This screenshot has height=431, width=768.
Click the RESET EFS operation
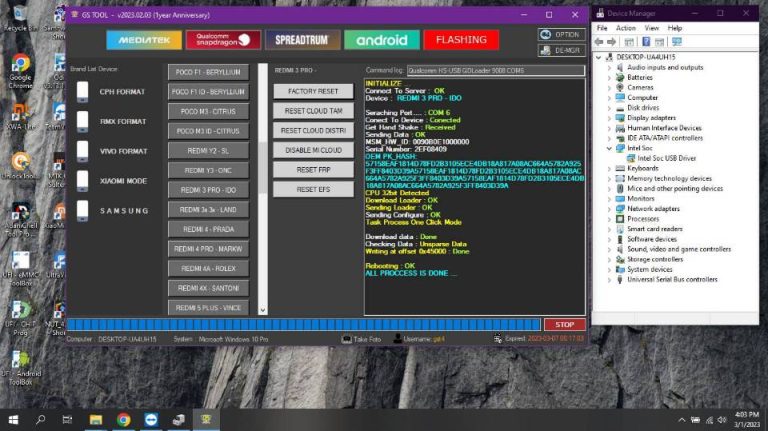pyautogui.click(x=313, y=189)
